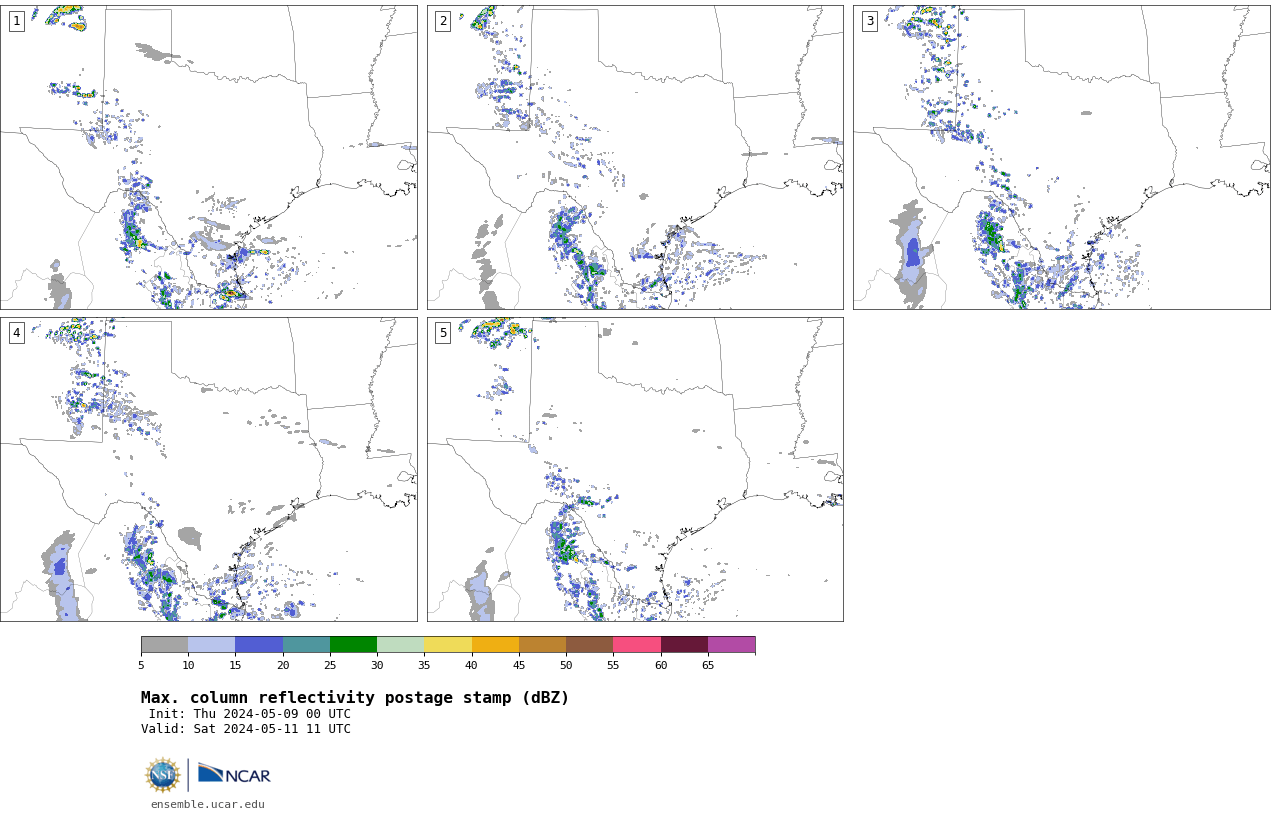Click the Max. column reflectivity title
The width and height of the screenshot is (1280, 815).
[355, 698]
